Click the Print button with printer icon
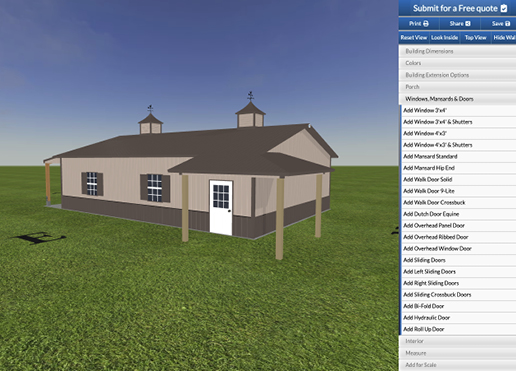Viewport: 516px width, 371px height. (419, 24)
